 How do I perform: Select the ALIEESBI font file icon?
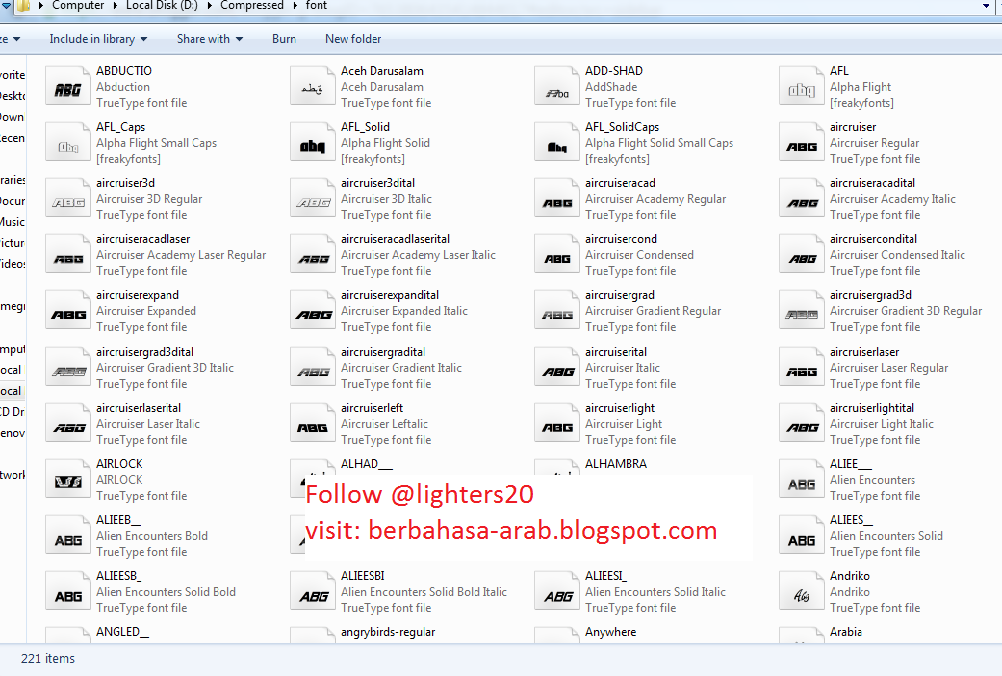(313, 593)
